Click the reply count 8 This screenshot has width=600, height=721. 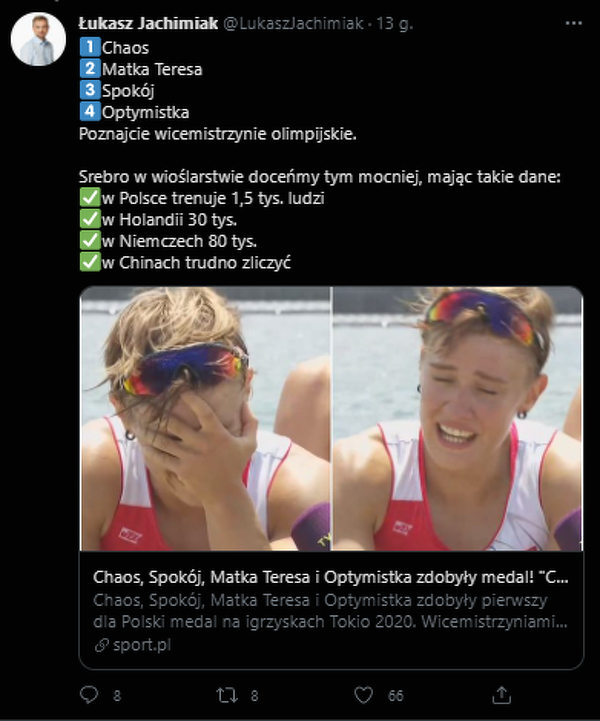coord(117,695)
